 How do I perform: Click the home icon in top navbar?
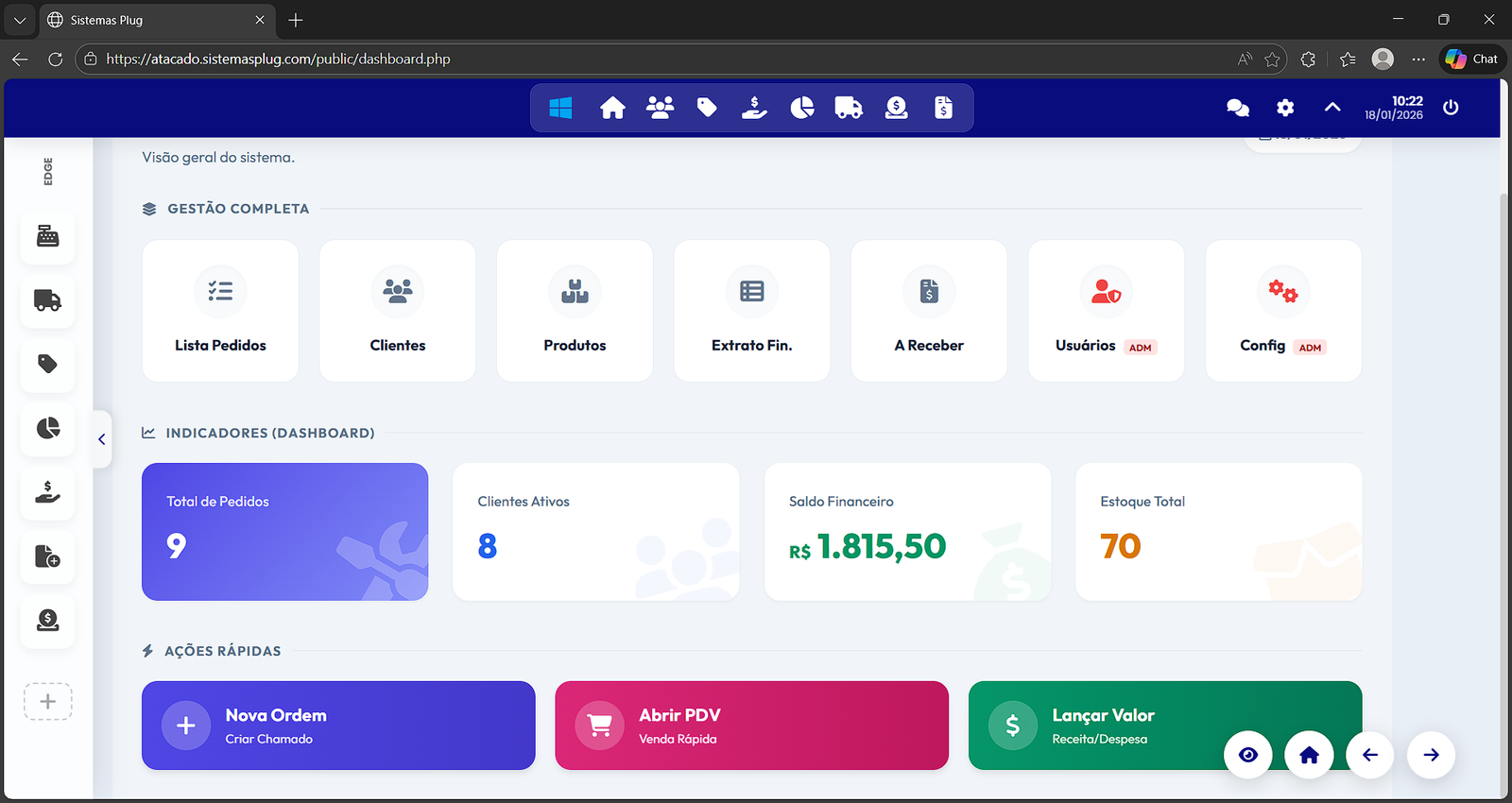(x=612, y=109)
